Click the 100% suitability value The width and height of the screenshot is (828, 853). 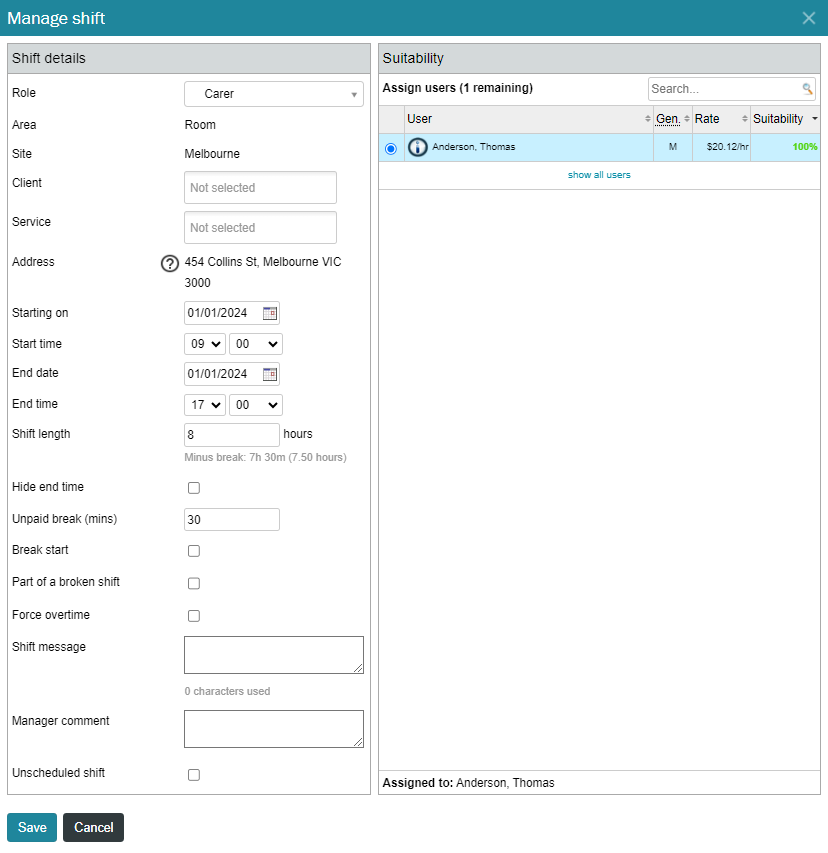pyautogui.click(x=805, y=147)
